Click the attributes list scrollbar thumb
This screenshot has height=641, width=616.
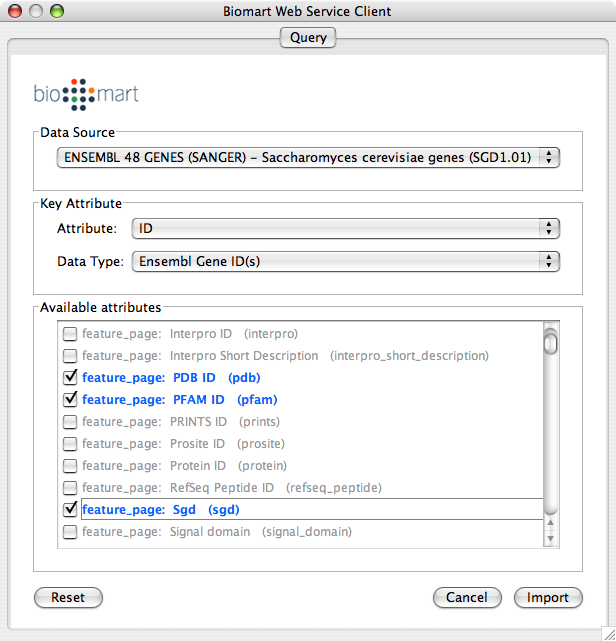[x=550, y=343]
